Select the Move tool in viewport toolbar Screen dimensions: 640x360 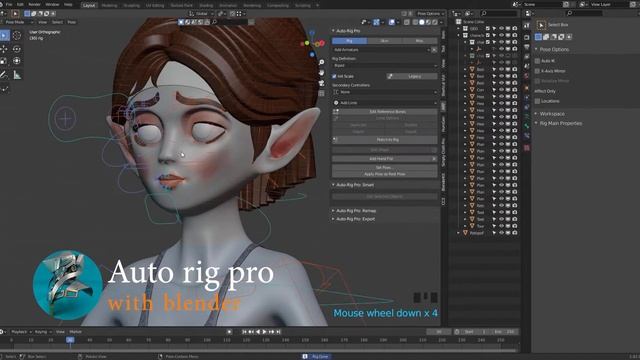pyautogui.click(x=4, y=49)
